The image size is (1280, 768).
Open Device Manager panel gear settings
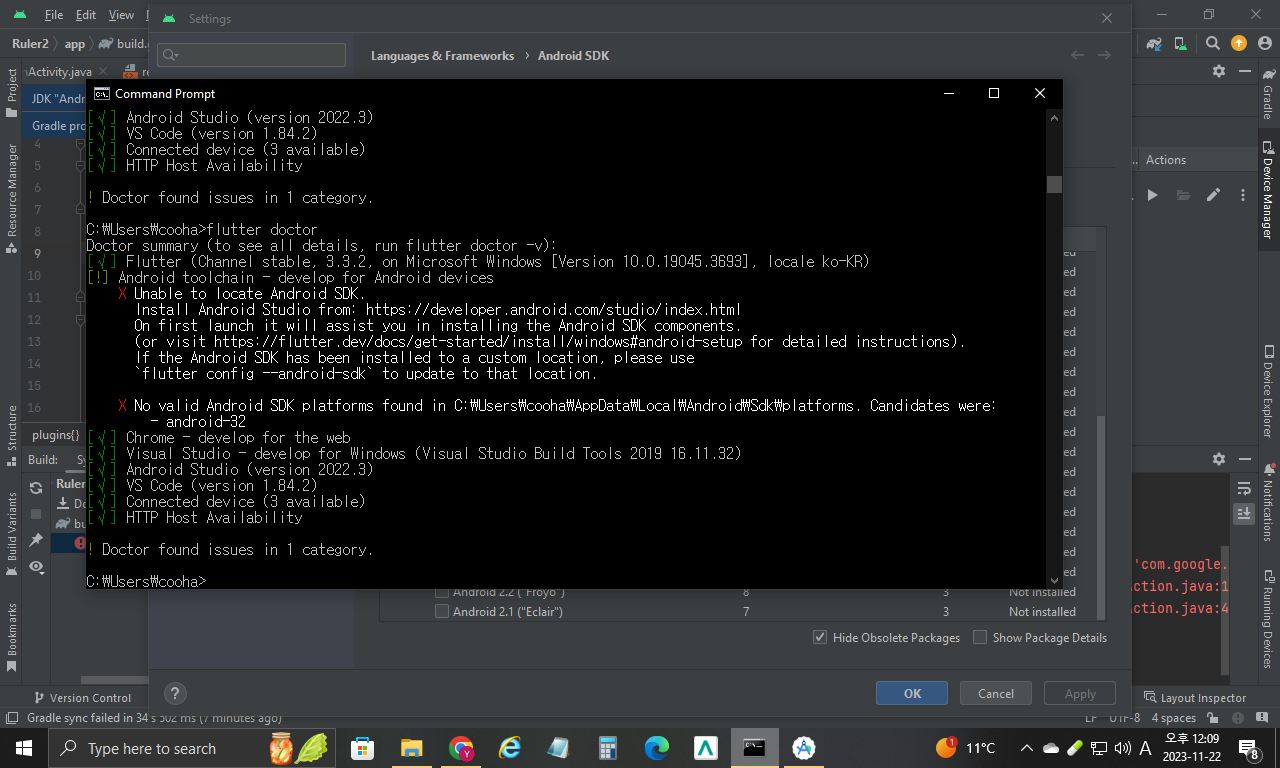point(1218,71)
